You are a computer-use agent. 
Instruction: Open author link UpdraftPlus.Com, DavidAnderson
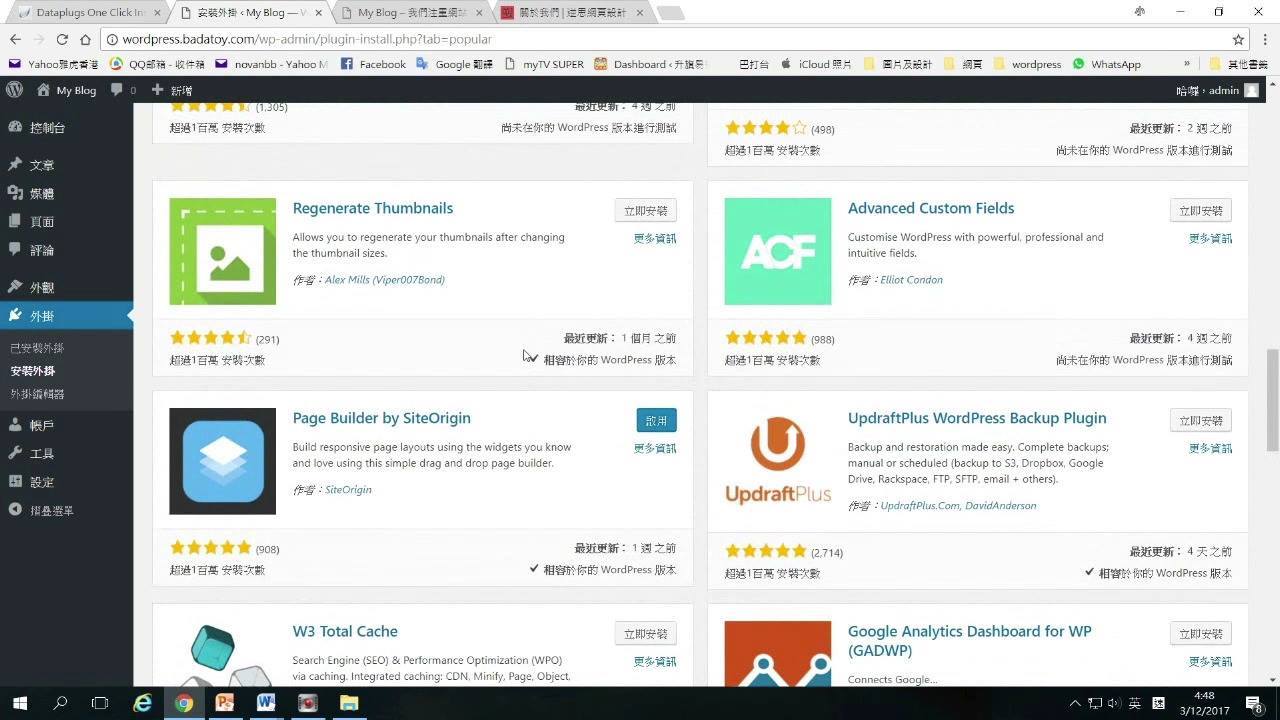(x=958, y=506)
